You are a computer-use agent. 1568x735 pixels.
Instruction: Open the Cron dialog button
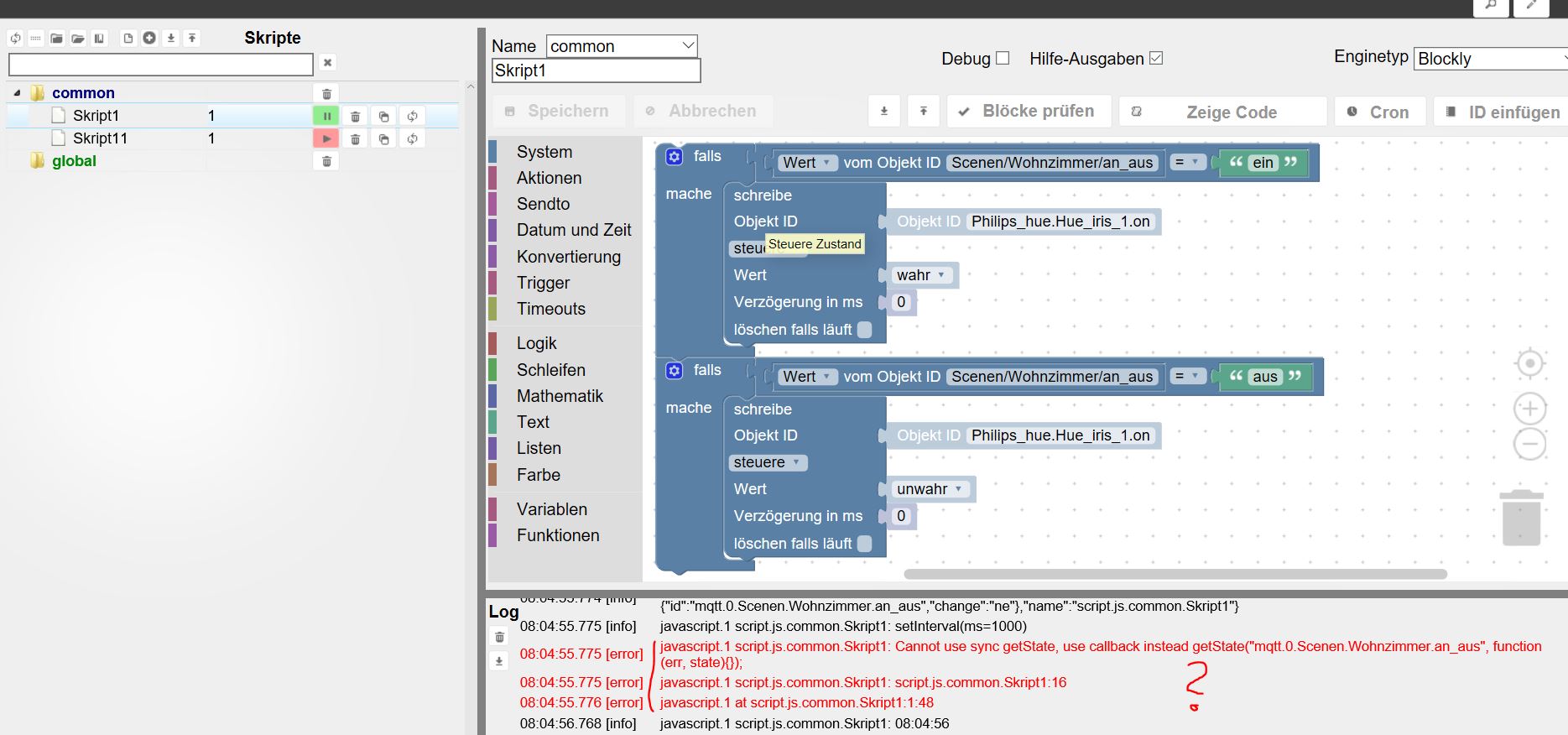pyautogui.click(x=1380, y=112)
